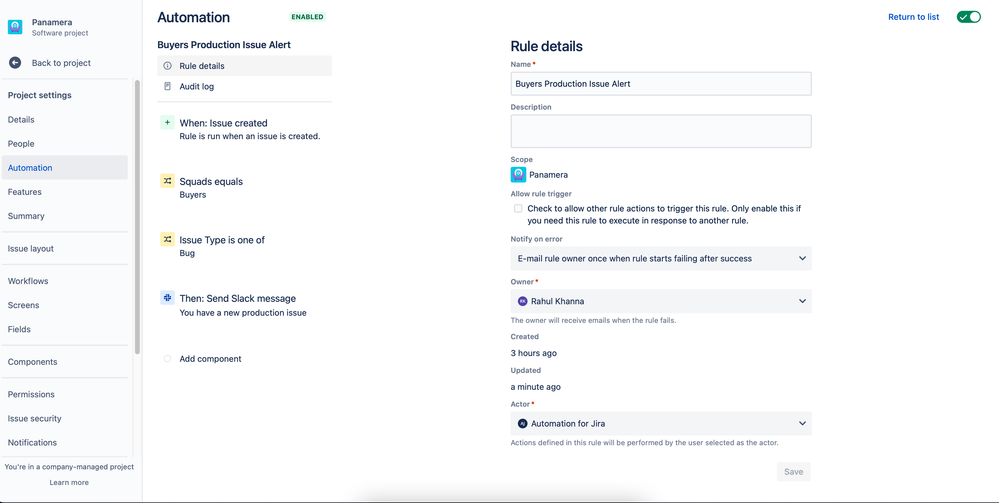Click the Issue Type condition icon
This screenshot has height=503, width=999.
pos(168,240)
